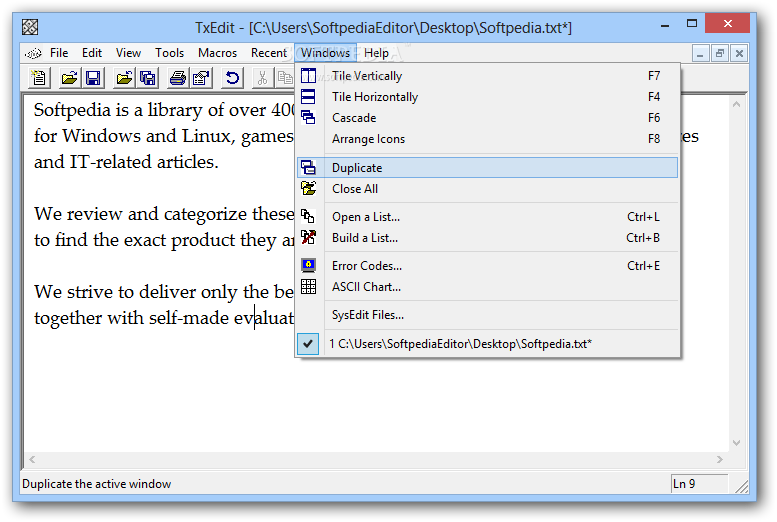Screen dimensions: 777x522
Task: Click the Print toolbar icon
Action: 178,78
